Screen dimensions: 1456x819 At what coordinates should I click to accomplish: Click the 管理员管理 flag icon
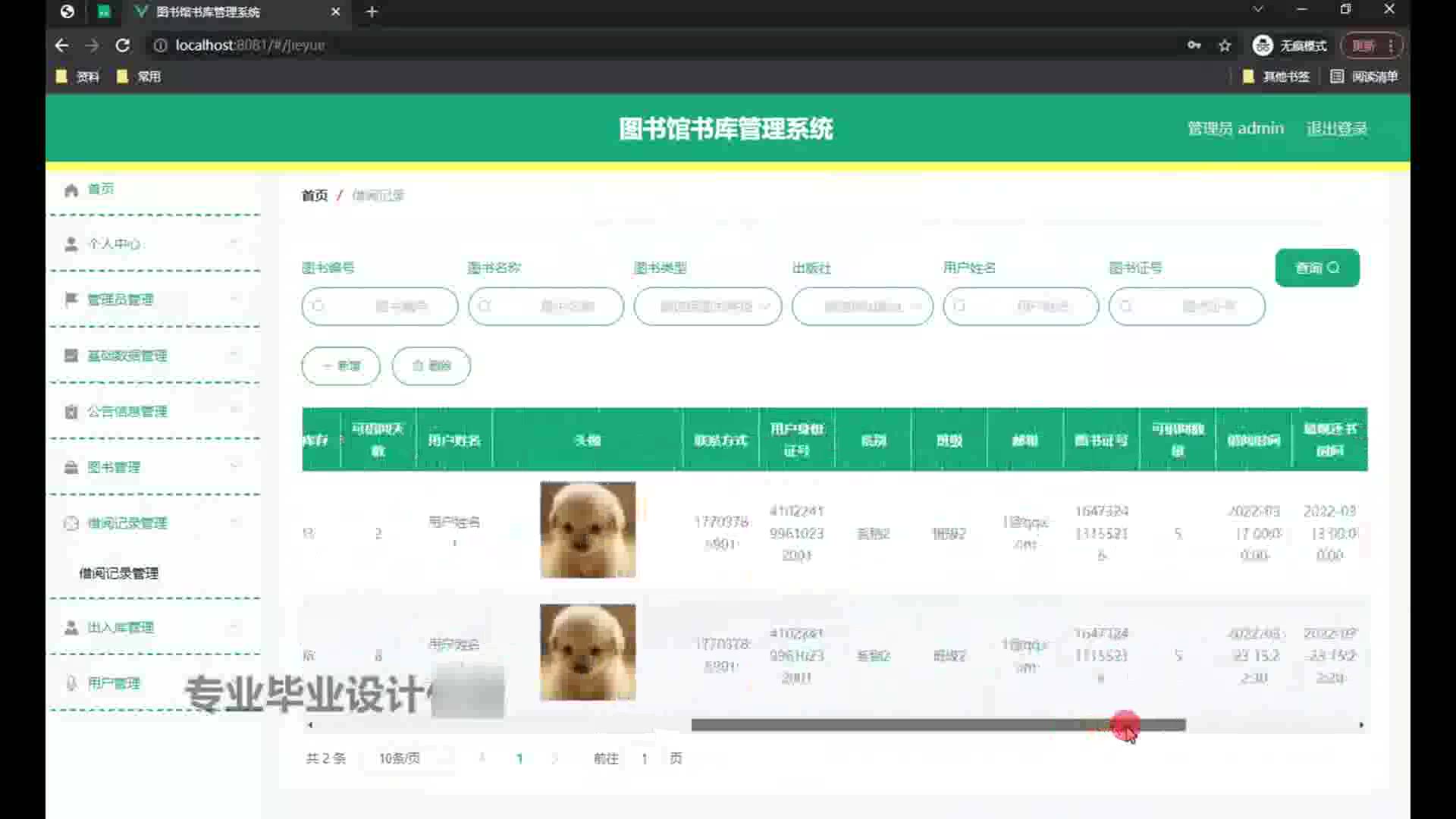(x=71, y=300)
